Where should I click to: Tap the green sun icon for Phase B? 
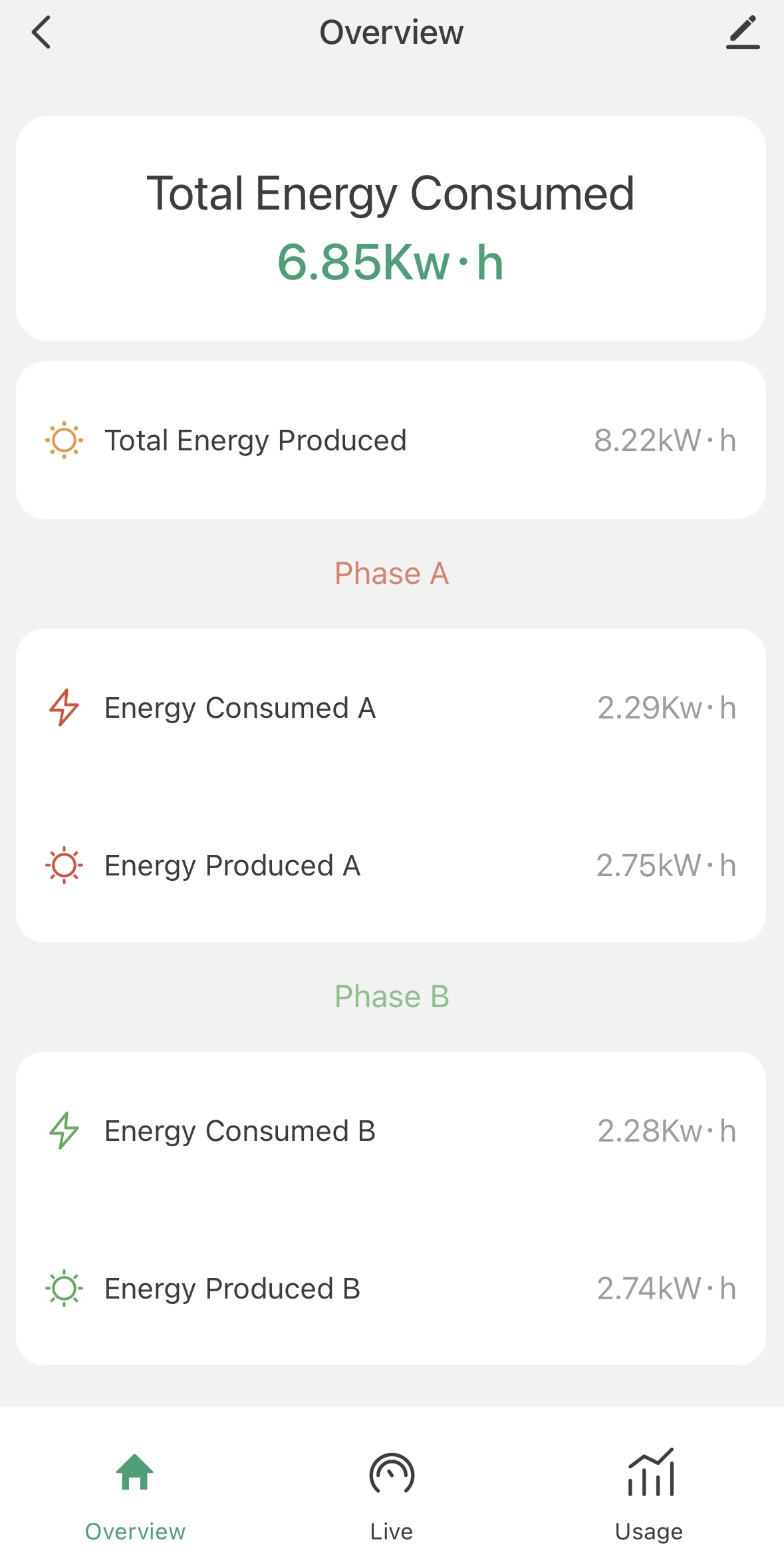(64, 1289)
